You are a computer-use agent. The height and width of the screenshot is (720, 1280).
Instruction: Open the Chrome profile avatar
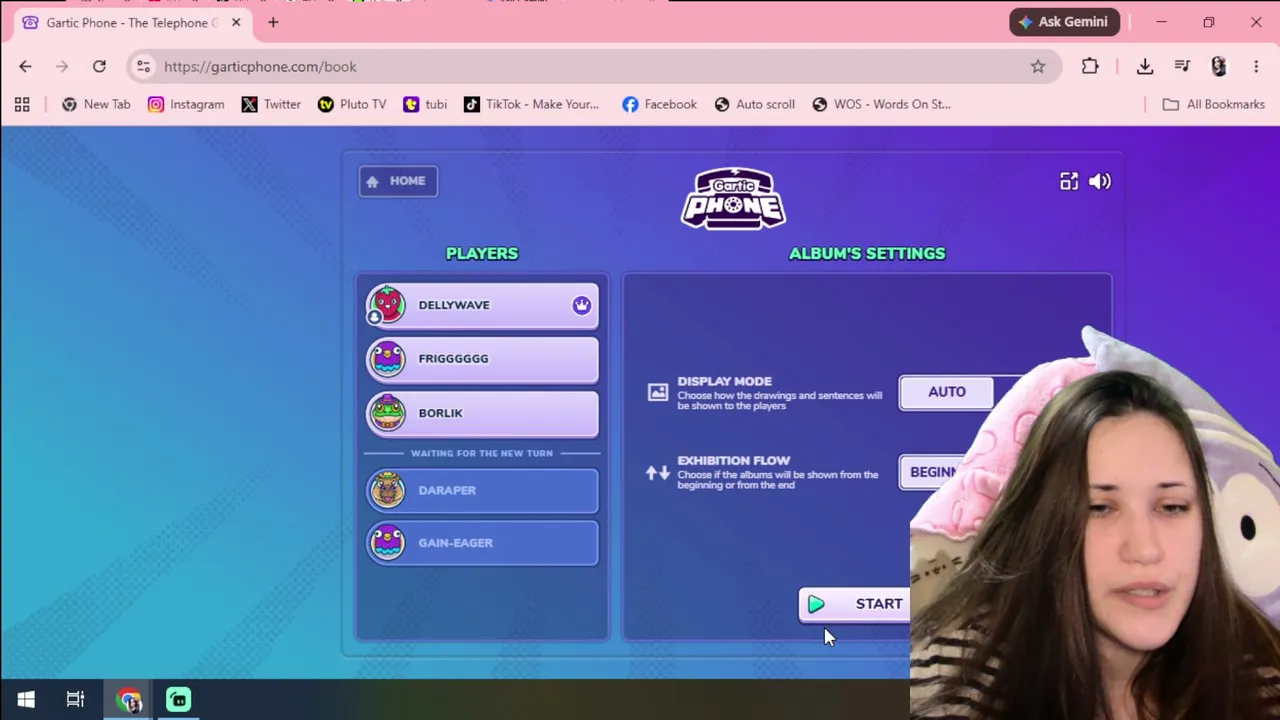[x=1218, y=66]
